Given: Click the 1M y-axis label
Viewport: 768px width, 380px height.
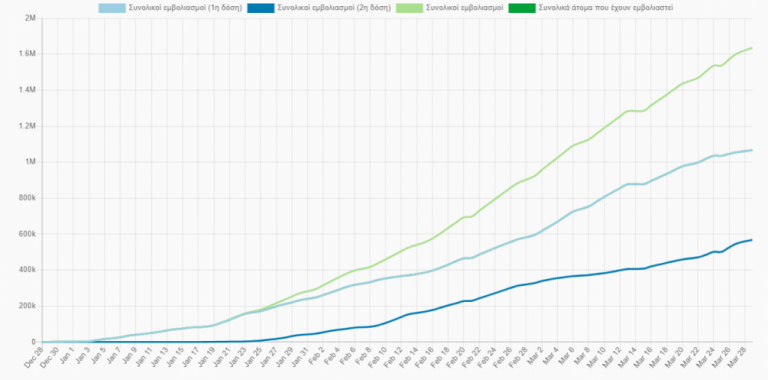Looking at the screenshot, I should click(x=31, y=162).
